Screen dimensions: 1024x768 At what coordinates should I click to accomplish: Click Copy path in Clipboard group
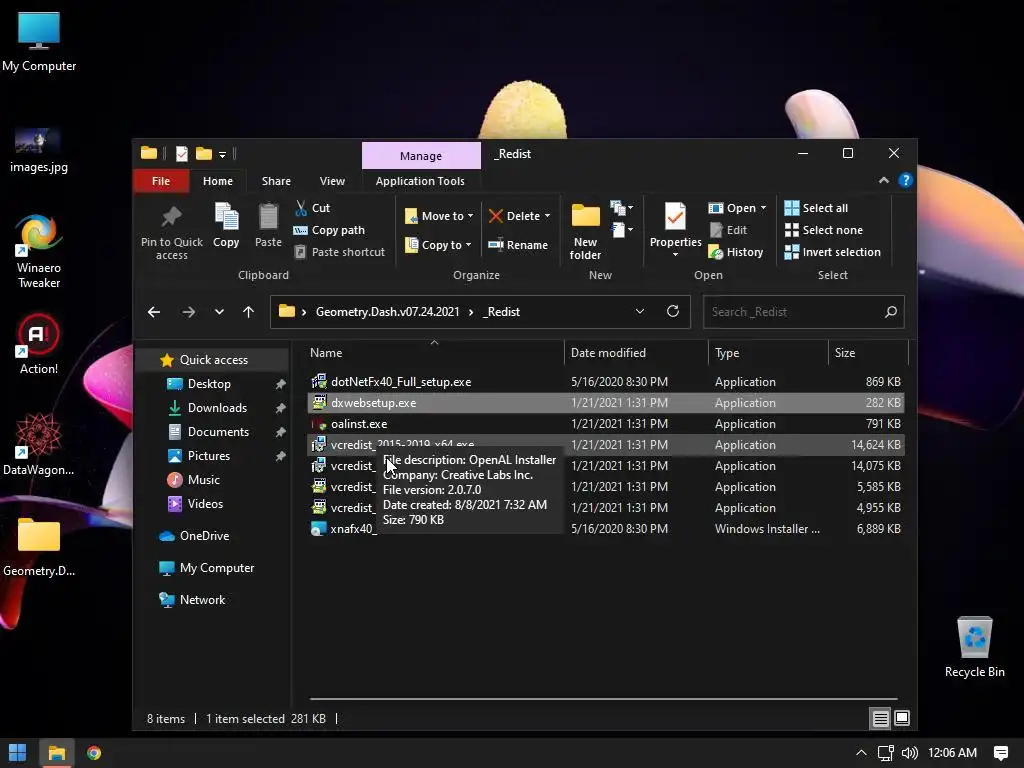coord(328,230)
